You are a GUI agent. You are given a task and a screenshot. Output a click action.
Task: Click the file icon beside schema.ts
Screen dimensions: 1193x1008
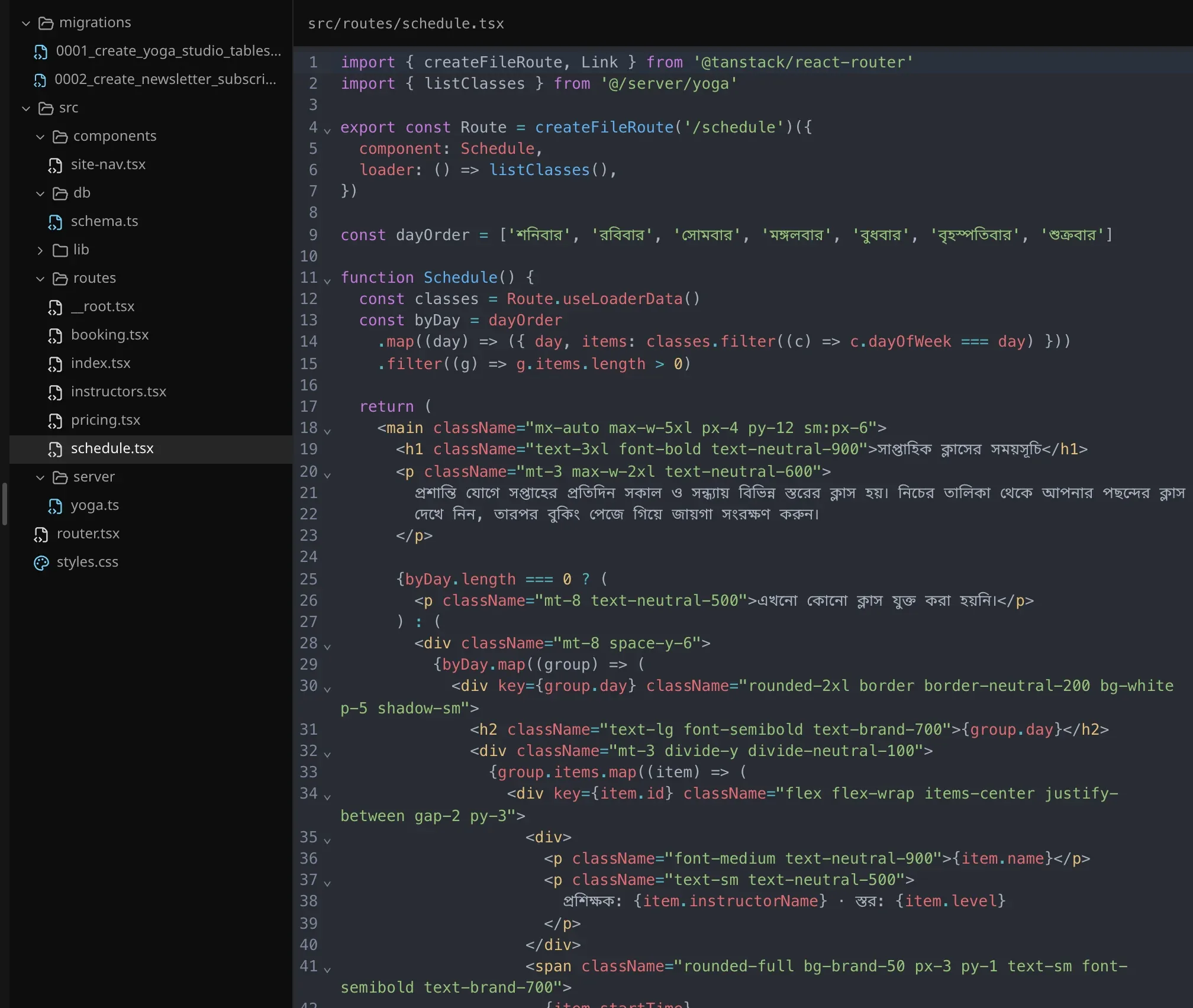pyautogui.click(x=55, y=222)
